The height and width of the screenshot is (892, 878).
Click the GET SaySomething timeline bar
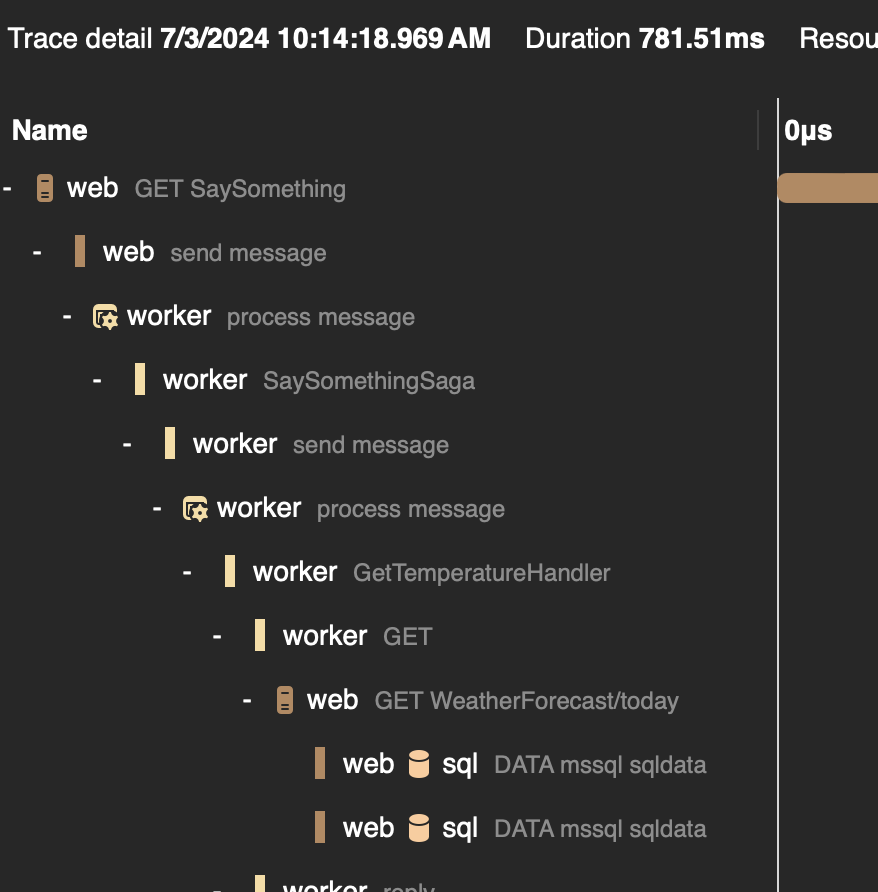click(828, 188)
